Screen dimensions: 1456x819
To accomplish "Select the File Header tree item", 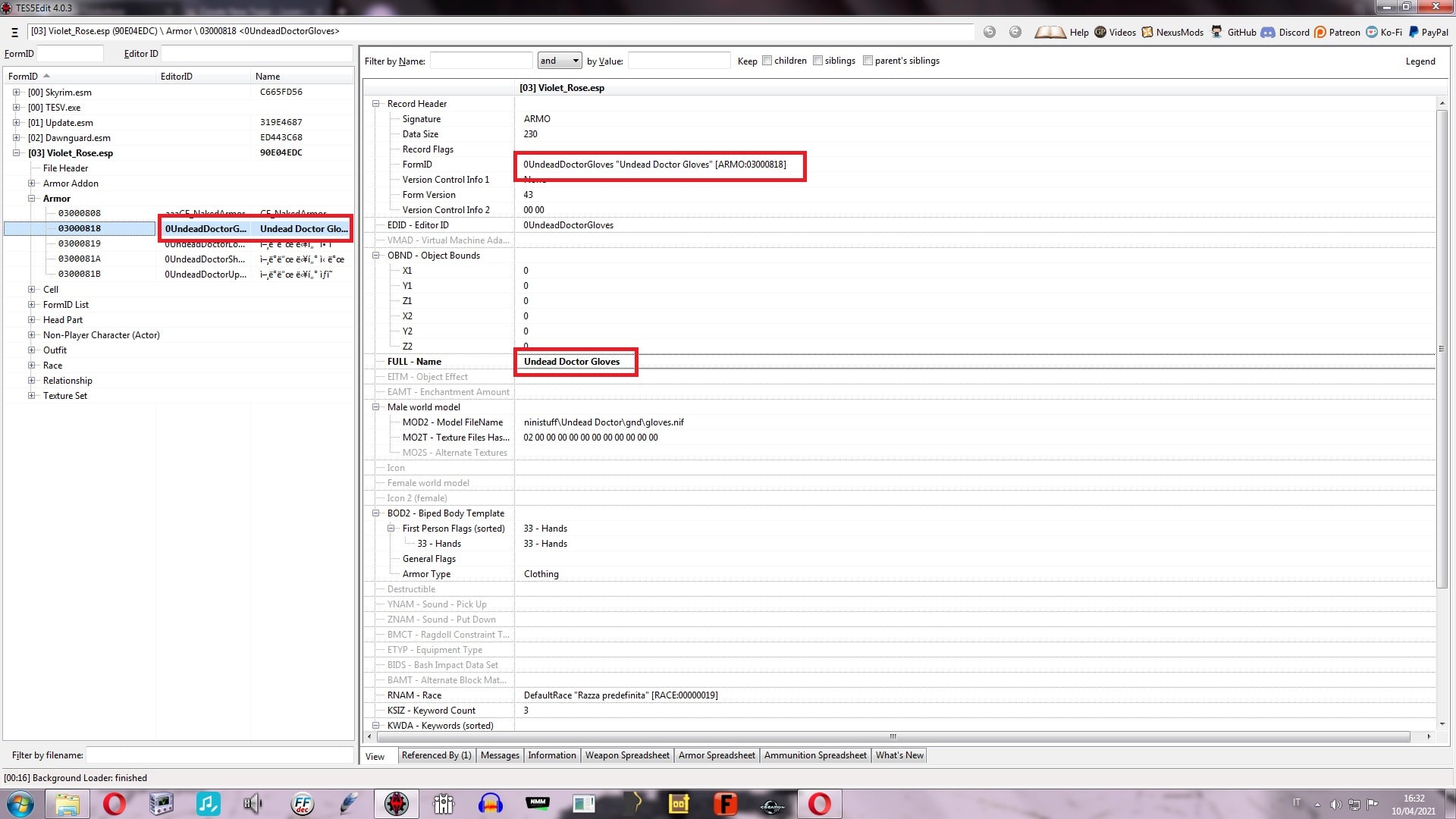I will [x=65, y=168].
